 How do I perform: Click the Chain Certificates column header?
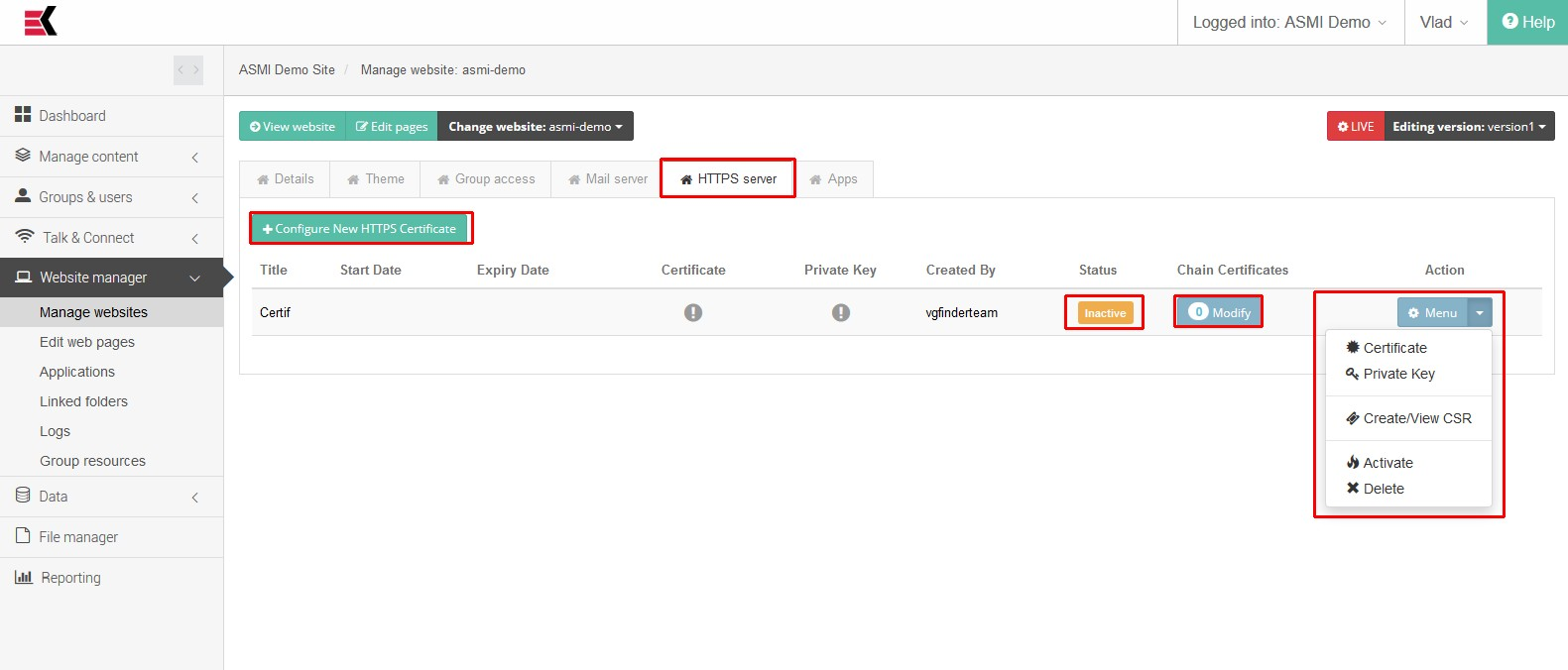click(x=1233, y=270)
